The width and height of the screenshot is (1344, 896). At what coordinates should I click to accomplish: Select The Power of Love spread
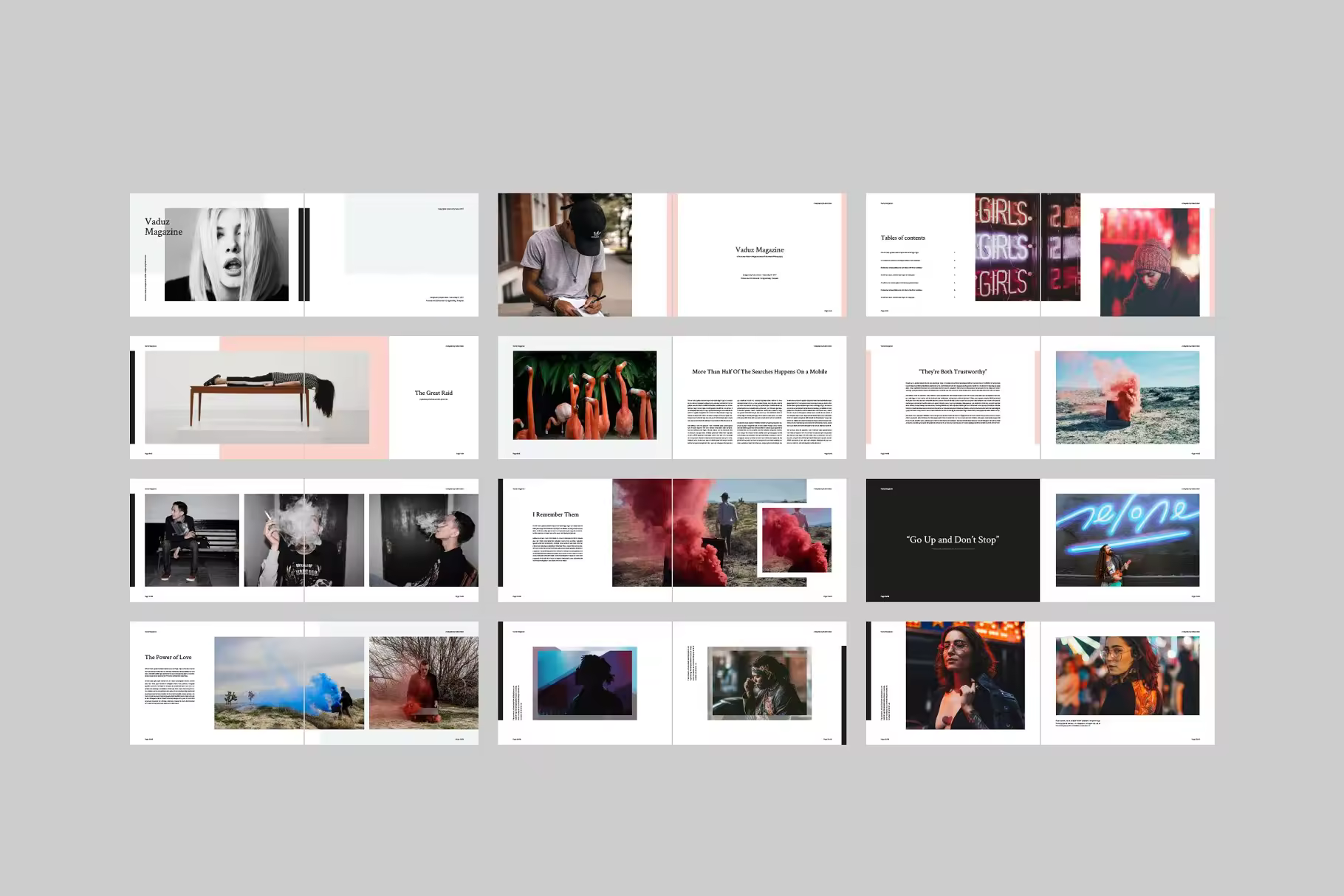tap(304, 683)
